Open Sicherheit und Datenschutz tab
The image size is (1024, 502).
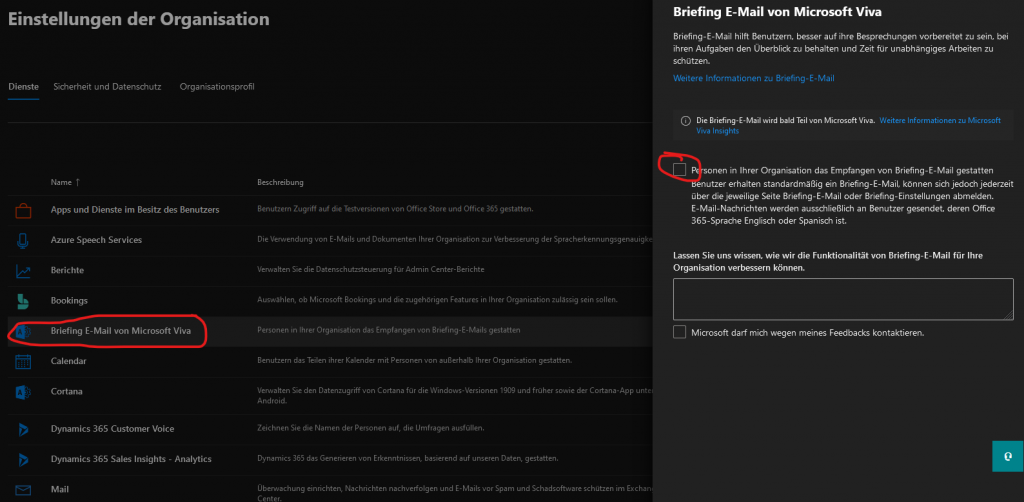[x=108, y=87]
